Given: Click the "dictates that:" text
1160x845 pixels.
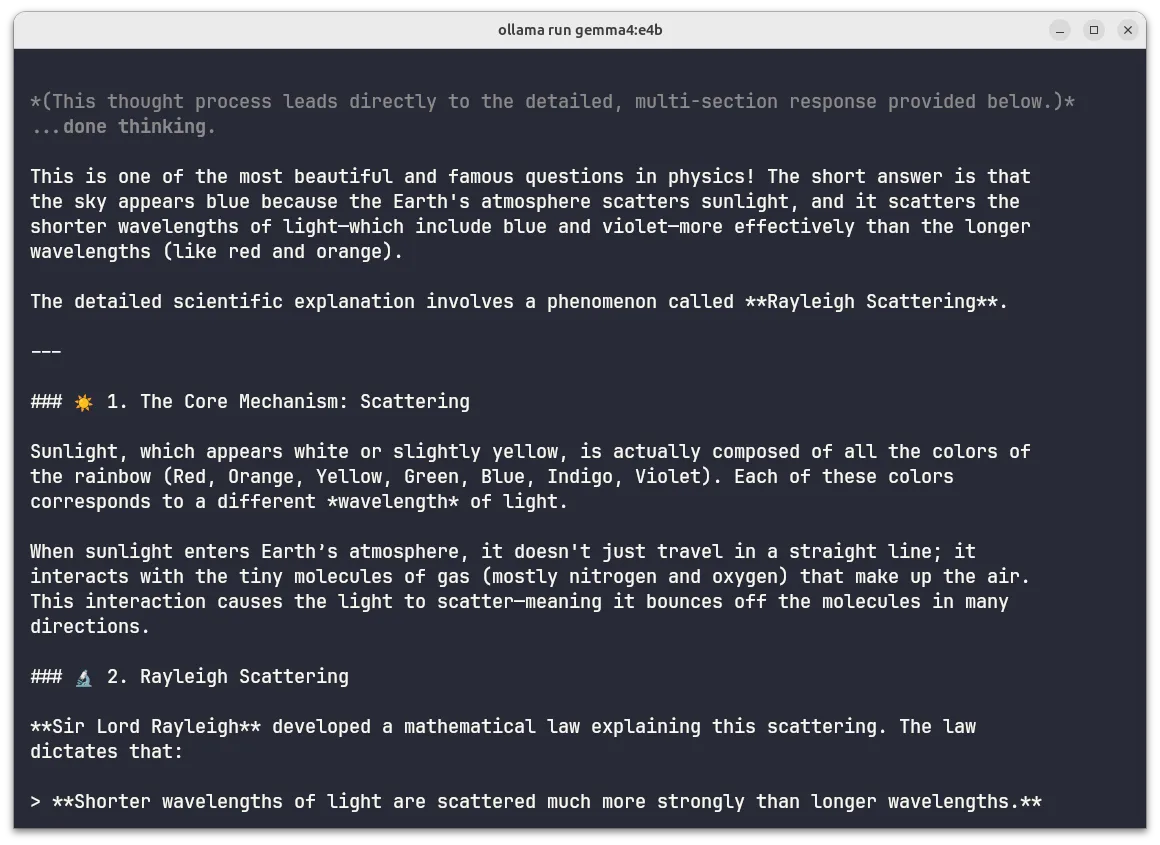Looking at the screenshot, I should point(107,752).
